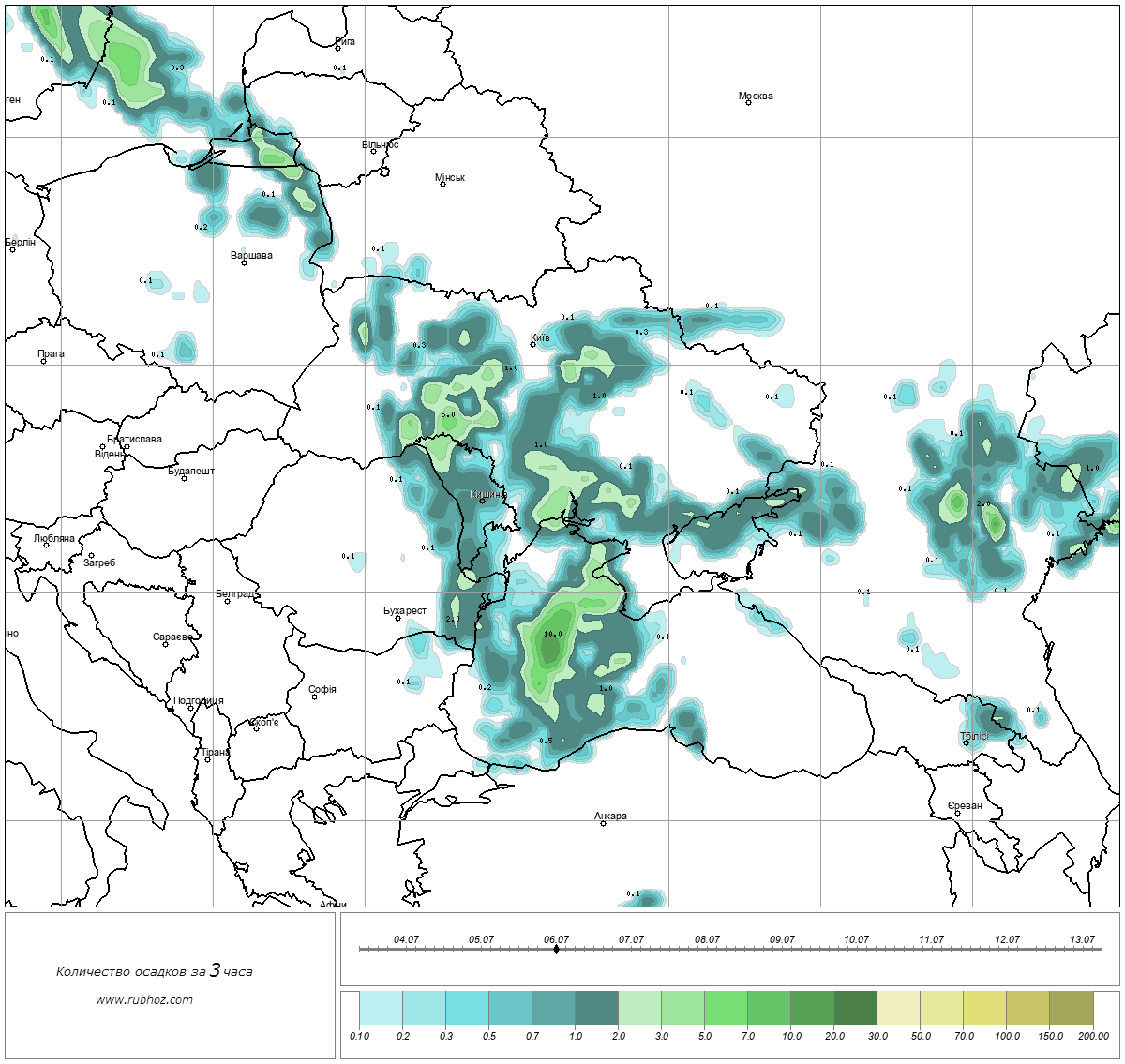Click the precipitation amount caption text

tap(154, 971)
